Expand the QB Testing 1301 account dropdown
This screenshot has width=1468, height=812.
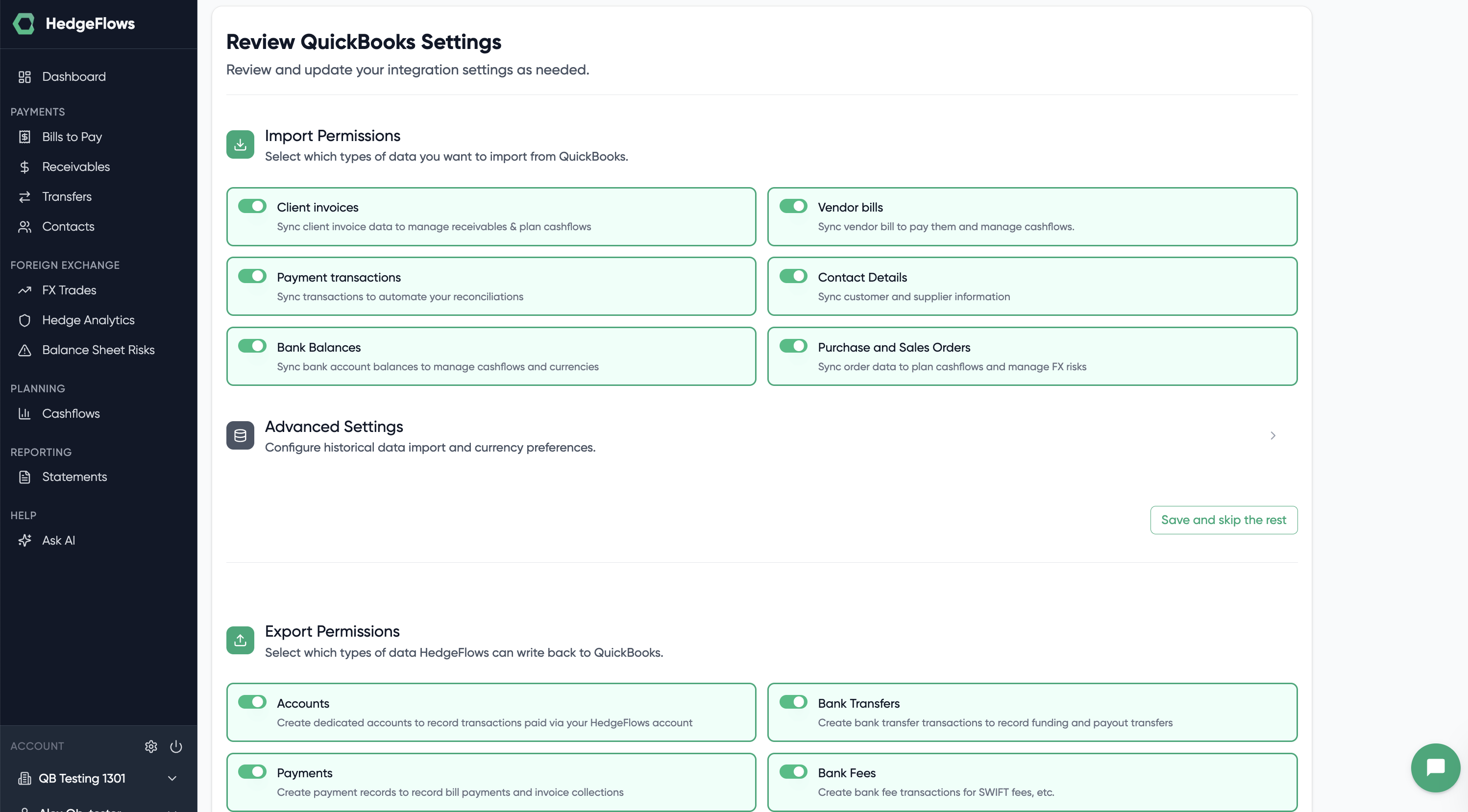coord(172,778)
